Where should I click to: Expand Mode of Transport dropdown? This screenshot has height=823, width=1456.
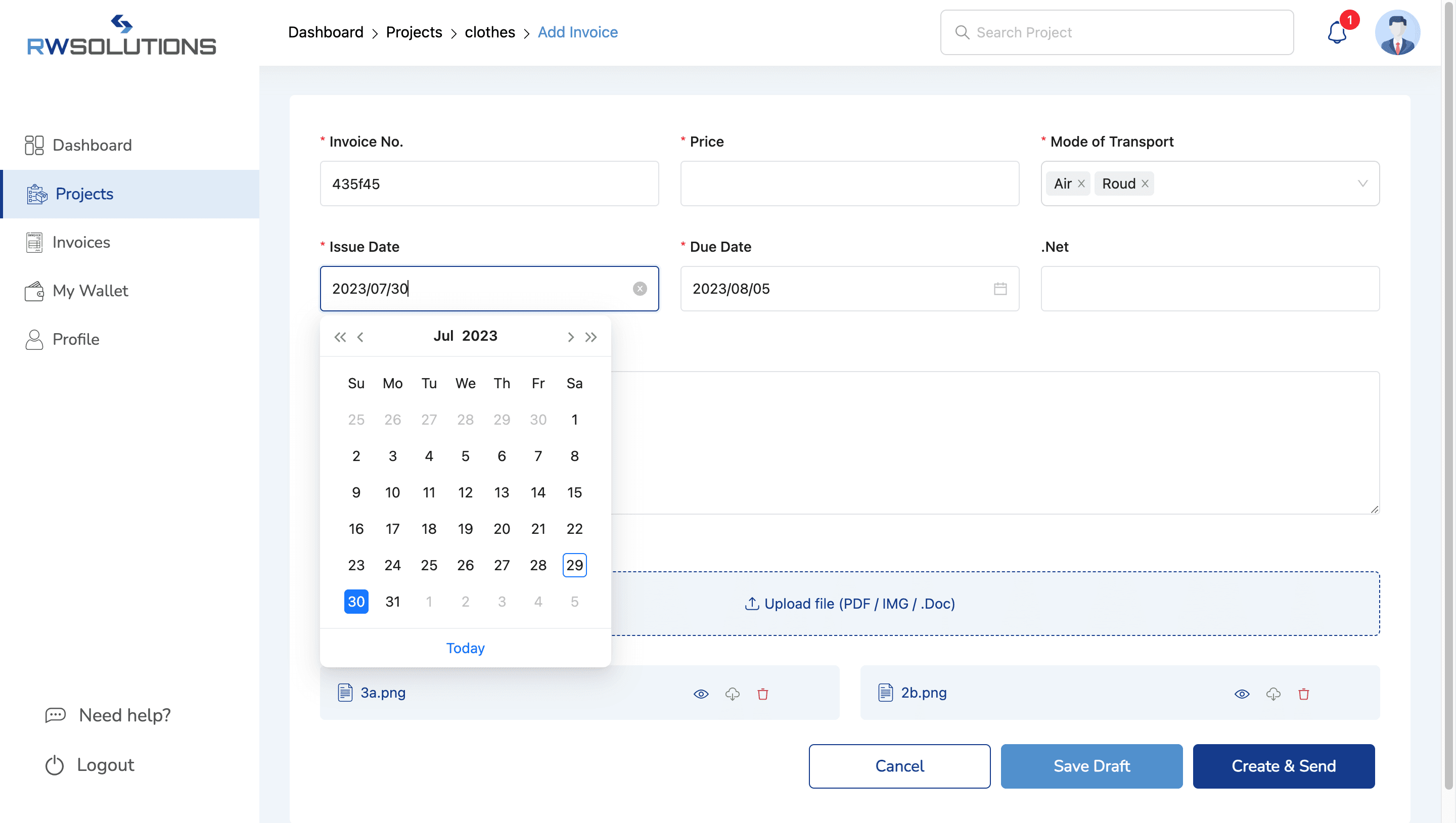tap(1362, 184)
